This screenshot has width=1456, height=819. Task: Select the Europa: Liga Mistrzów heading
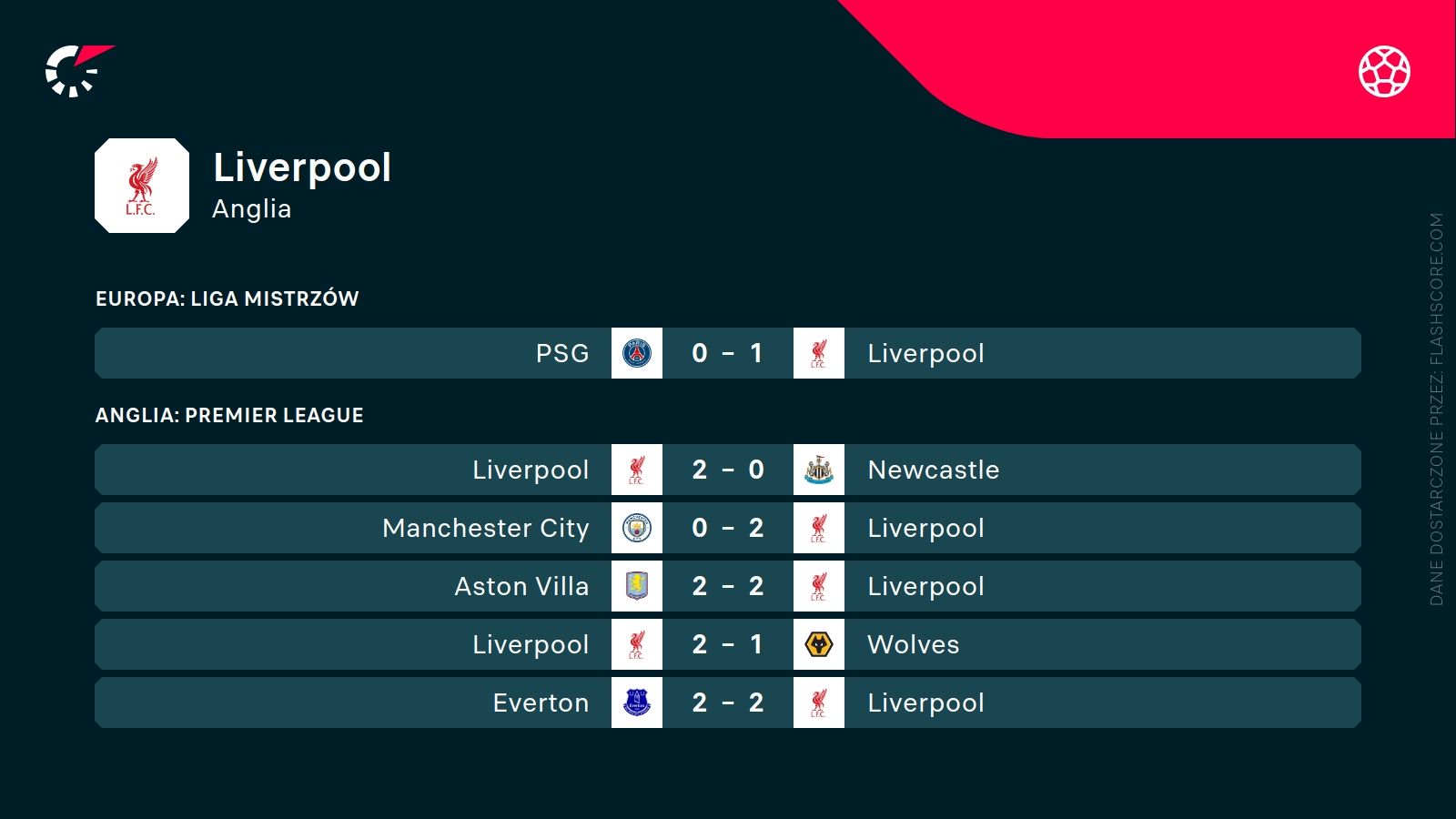(227, 298)
